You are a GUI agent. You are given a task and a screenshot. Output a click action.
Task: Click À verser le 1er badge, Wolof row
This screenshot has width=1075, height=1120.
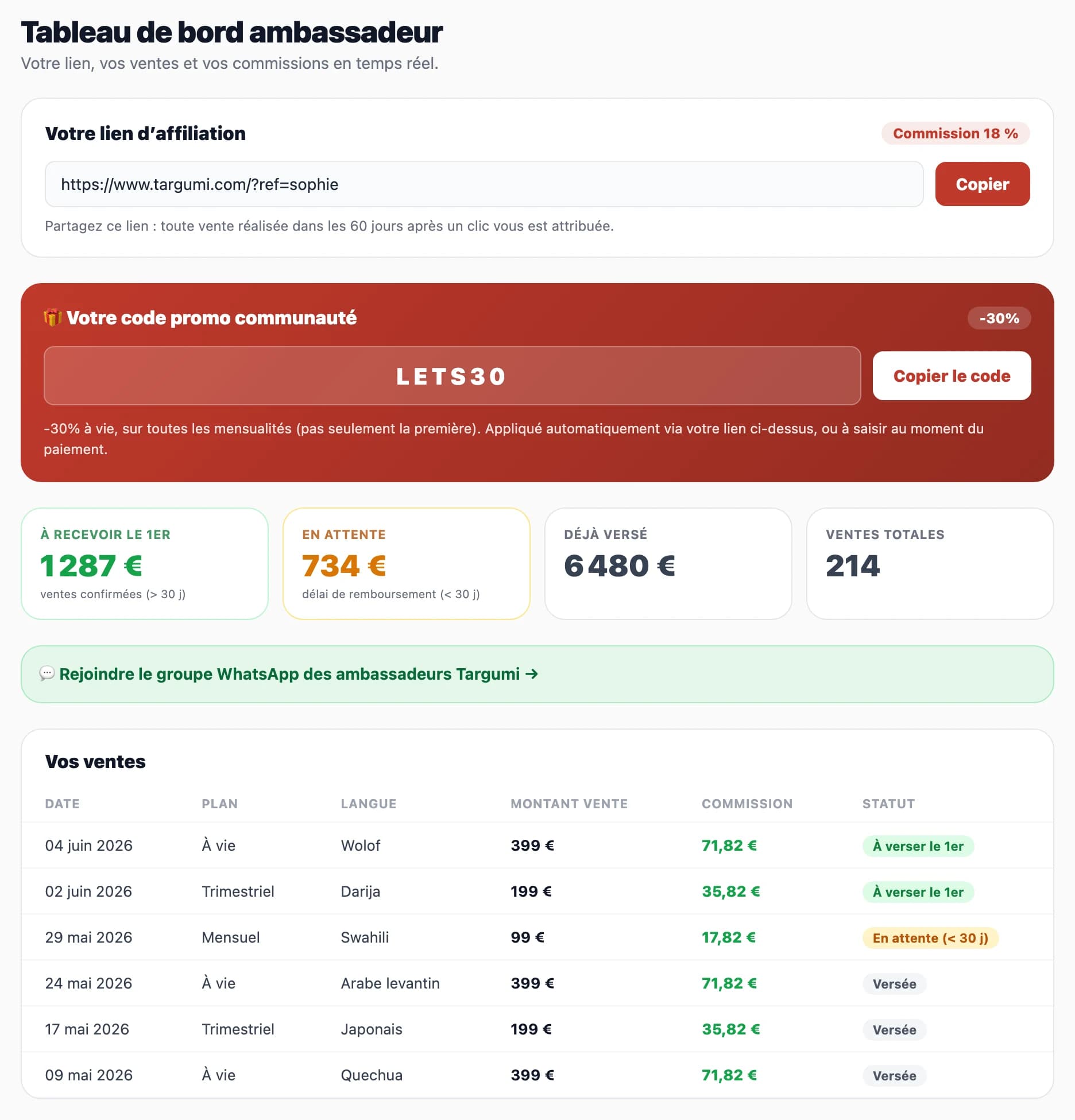(x=918, y=846)
